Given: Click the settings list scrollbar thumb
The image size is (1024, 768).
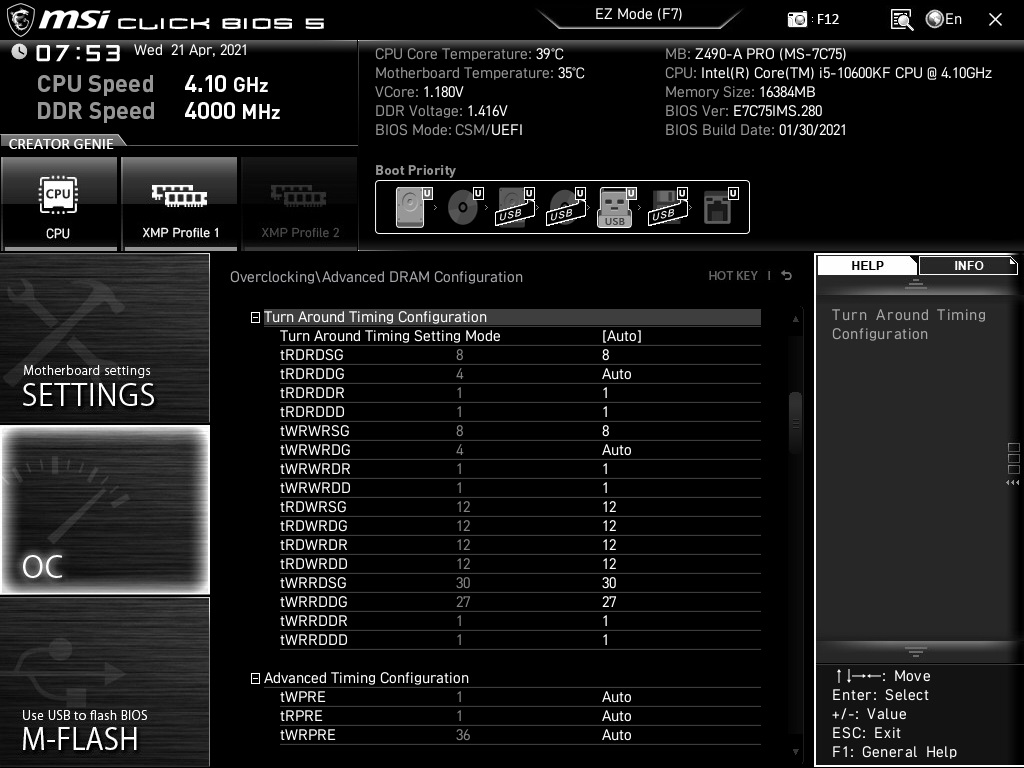Looking at the screenshot, I should 795,424.
